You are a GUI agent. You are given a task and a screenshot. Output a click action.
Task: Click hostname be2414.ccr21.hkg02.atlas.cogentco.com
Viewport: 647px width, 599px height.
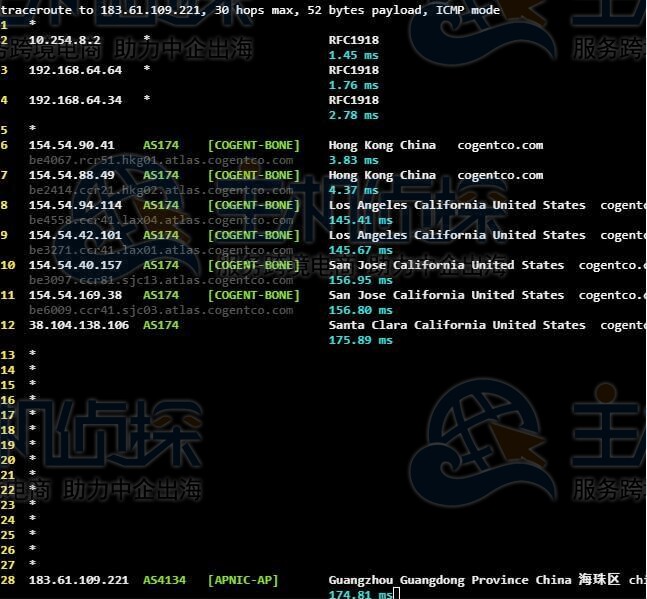tap(161, 190)
